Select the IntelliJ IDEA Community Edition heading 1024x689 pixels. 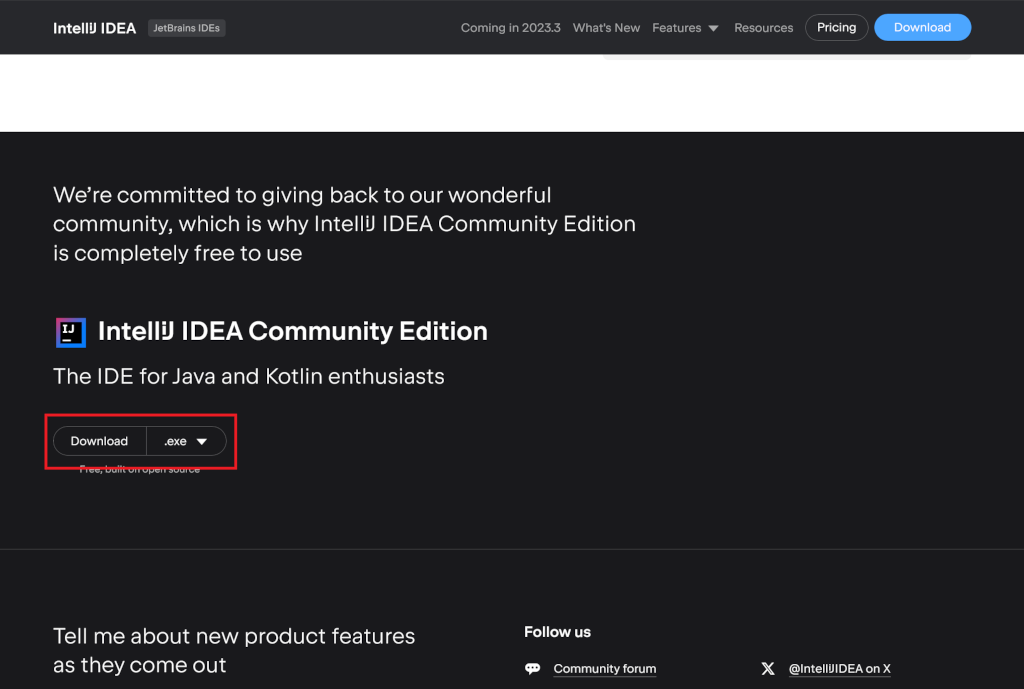pos(293,331)
